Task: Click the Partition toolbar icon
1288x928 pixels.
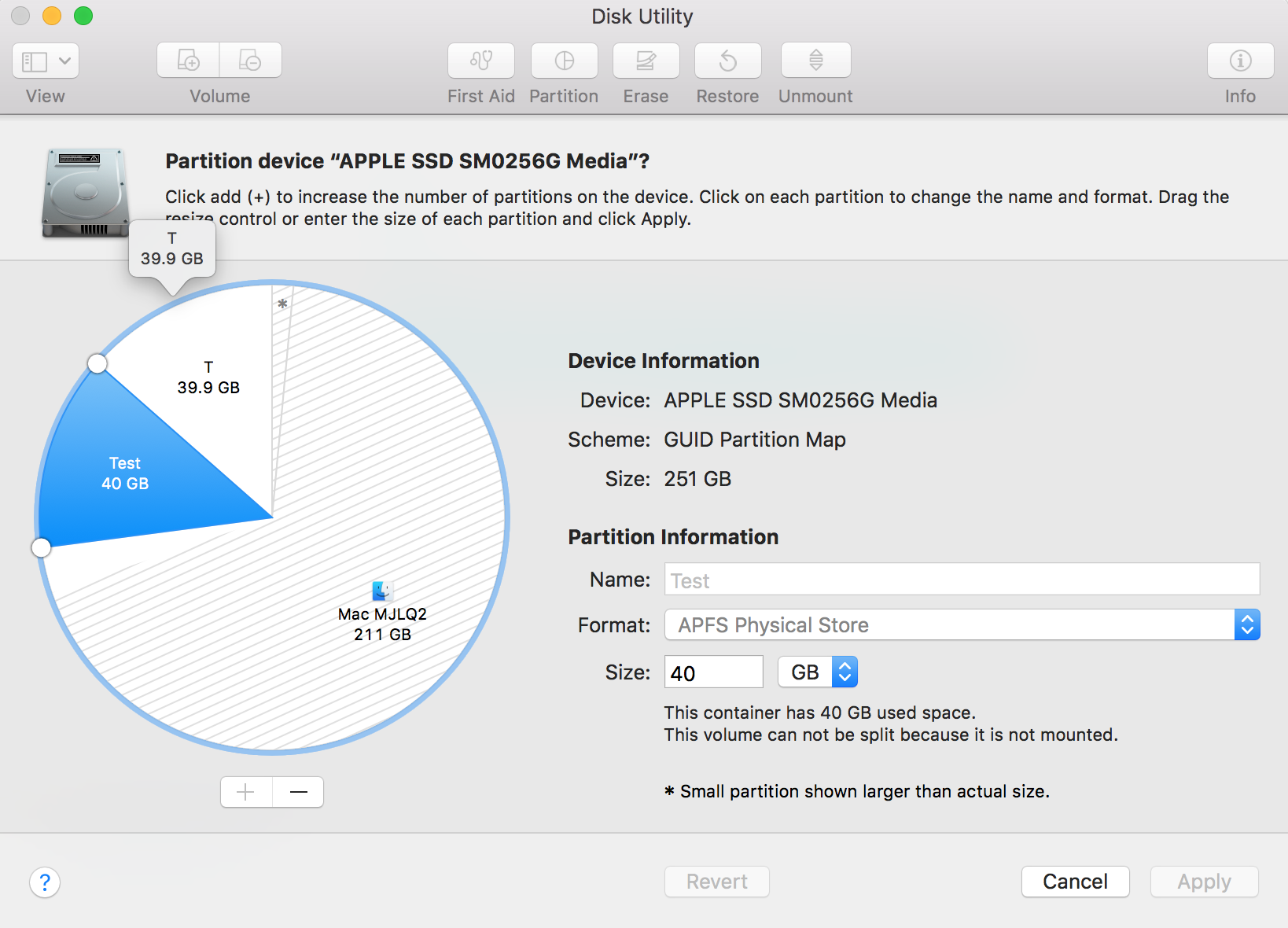Action: click(x=564, y=61)
